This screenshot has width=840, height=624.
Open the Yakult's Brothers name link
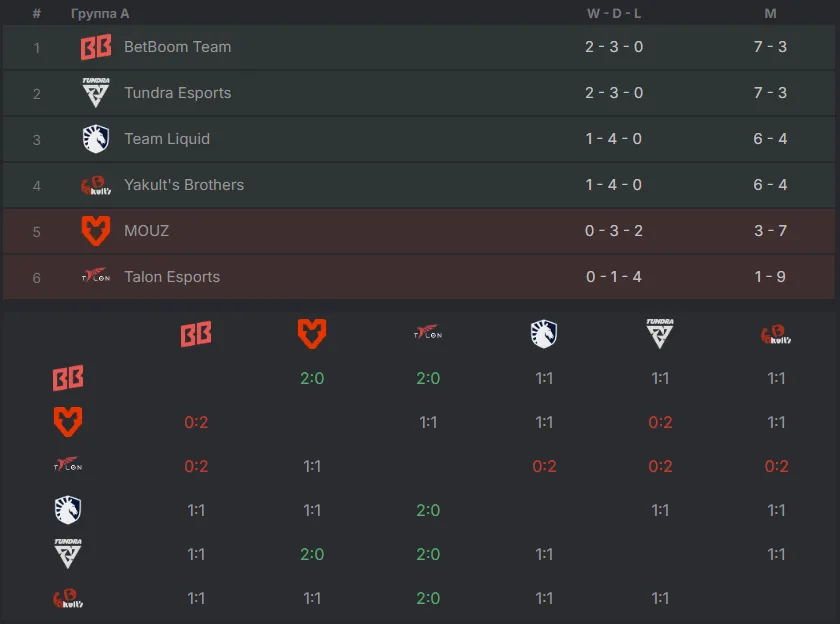[x=184, y=185]
